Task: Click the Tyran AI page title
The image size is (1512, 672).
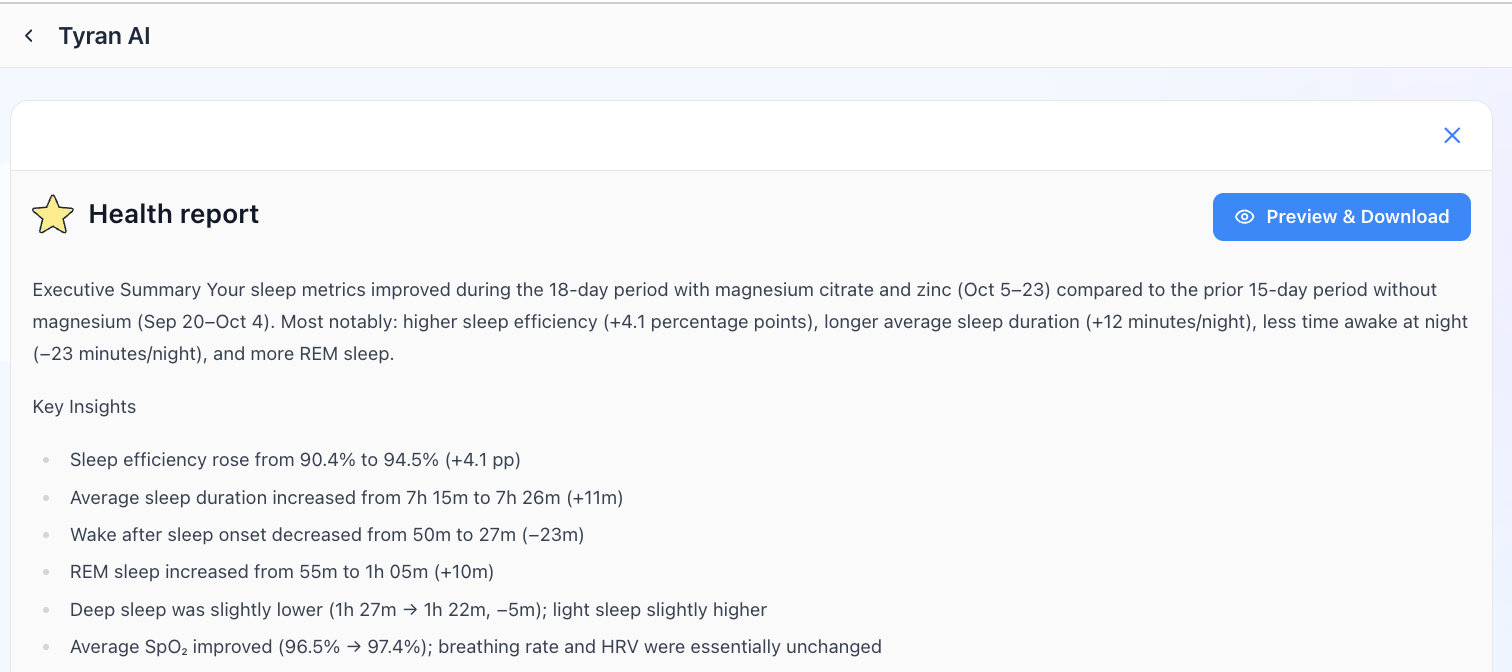Action: [x=104, y=36]
